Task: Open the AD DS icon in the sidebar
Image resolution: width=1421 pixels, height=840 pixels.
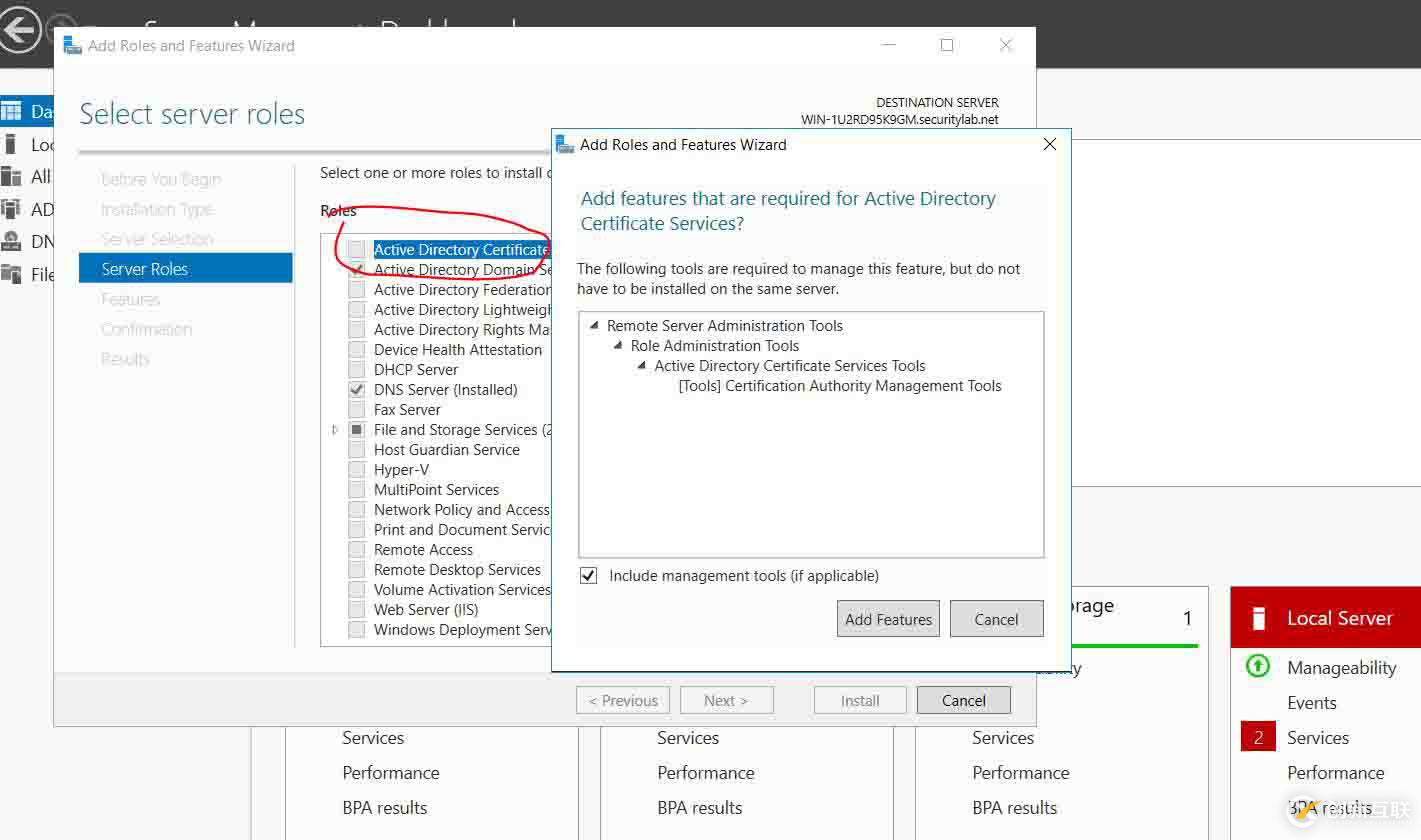Action: (x=11, y=209)
